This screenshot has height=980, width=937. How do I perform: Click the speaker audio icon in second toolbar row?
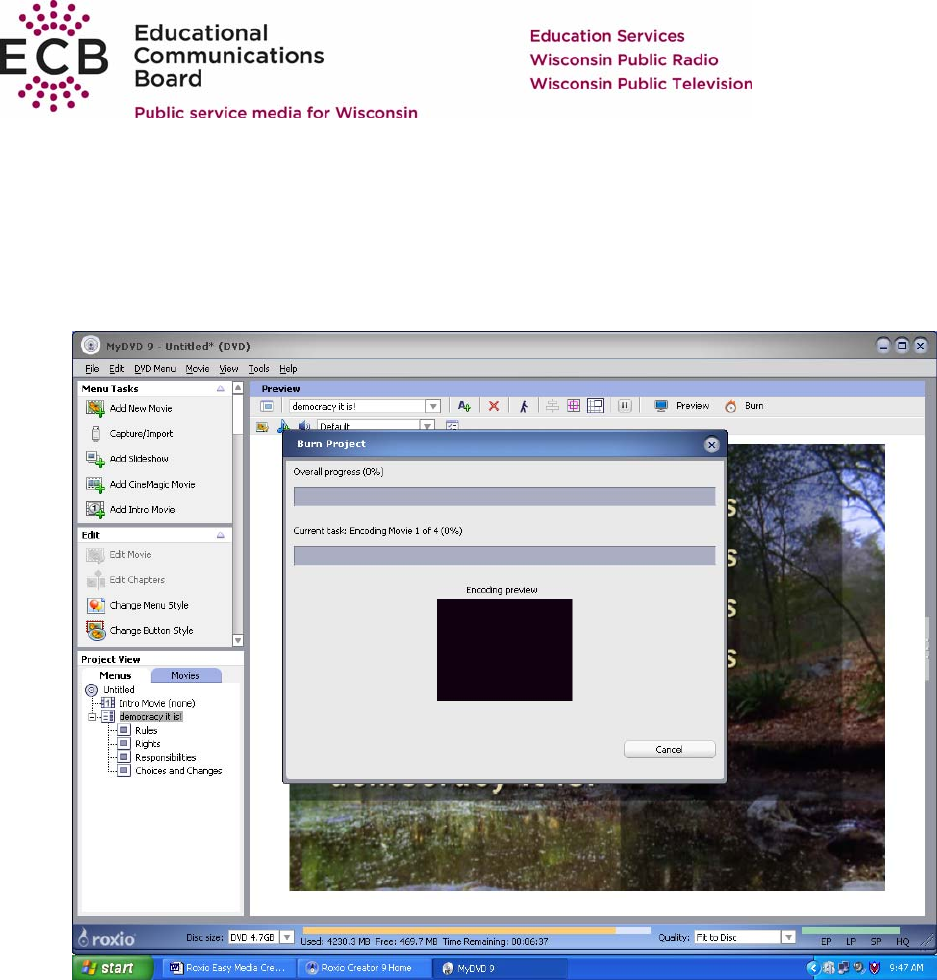[x=304, y=426]
